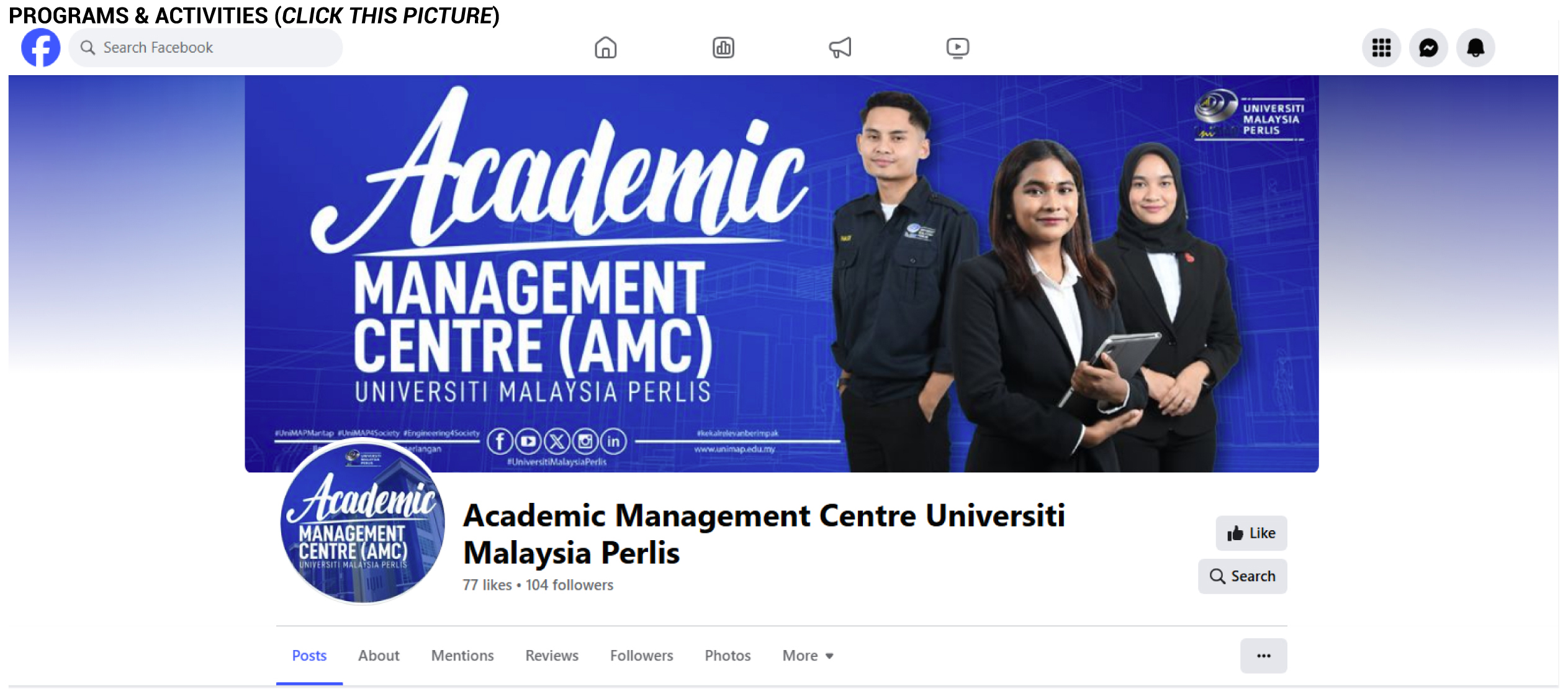Click the thumbs-up on the Like button

pos(1237,533)
